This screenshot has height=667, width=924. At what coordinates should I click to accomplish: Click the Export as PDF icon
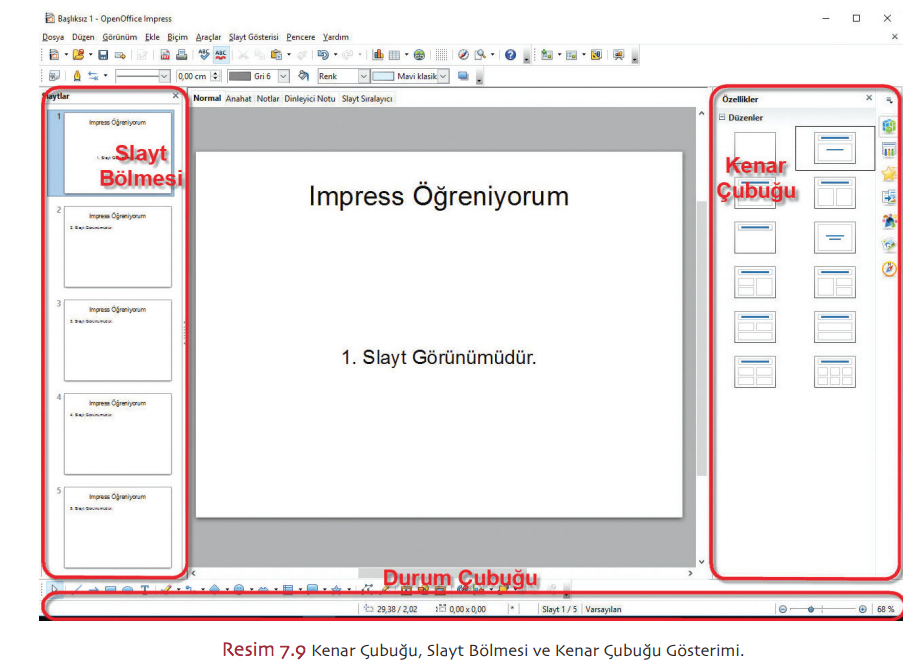166,55
